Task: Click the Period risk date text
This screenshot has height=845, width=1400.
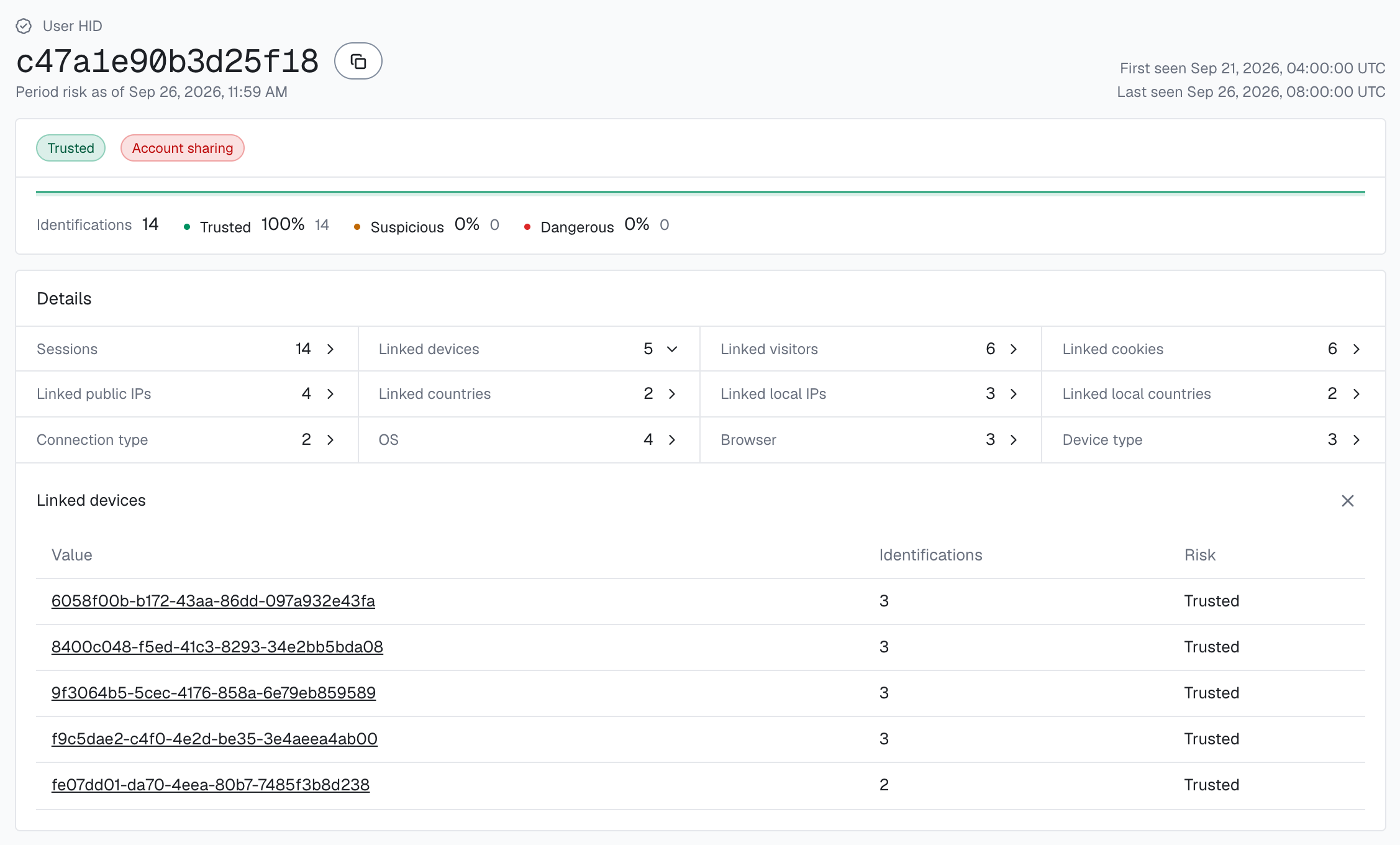Action: [152, 92]
